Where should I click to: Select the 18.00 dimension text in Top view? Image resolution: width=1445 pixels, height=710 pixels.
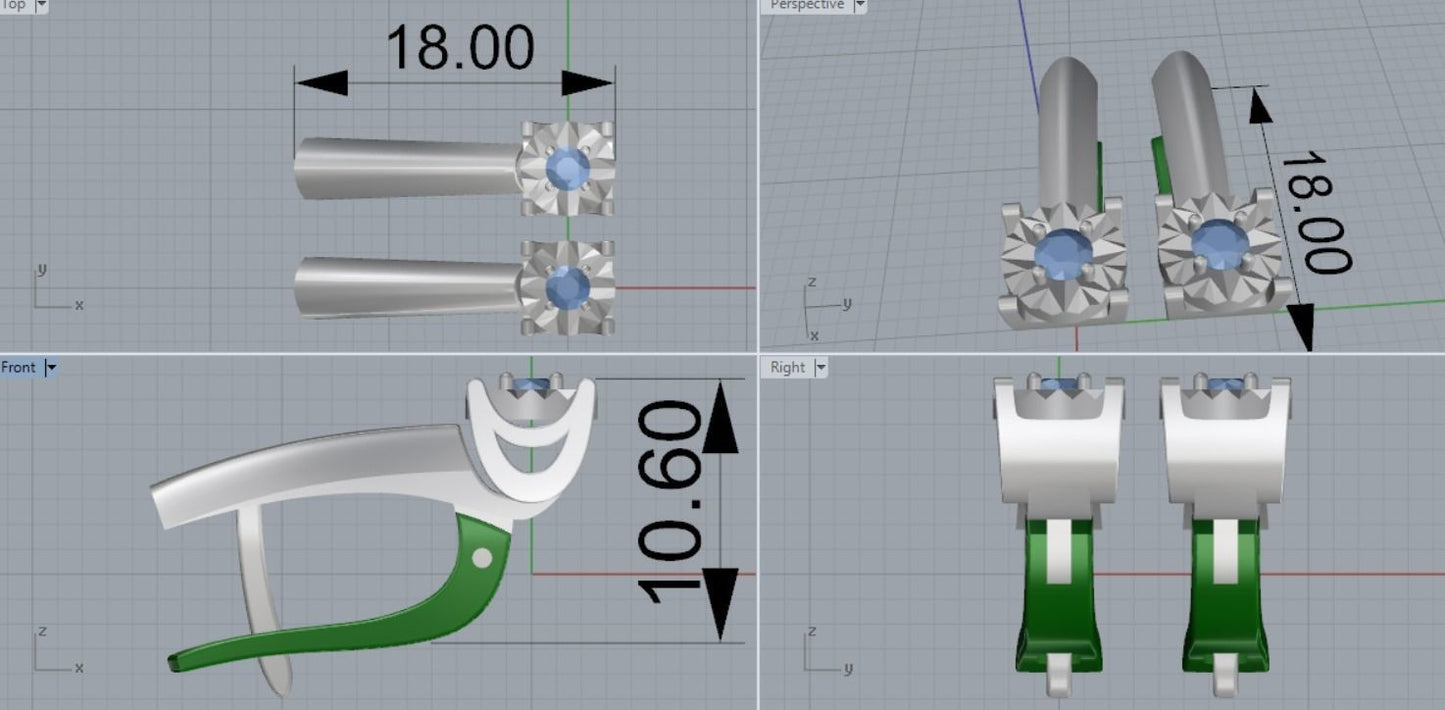pyautogui.click(x=459, y=48)
